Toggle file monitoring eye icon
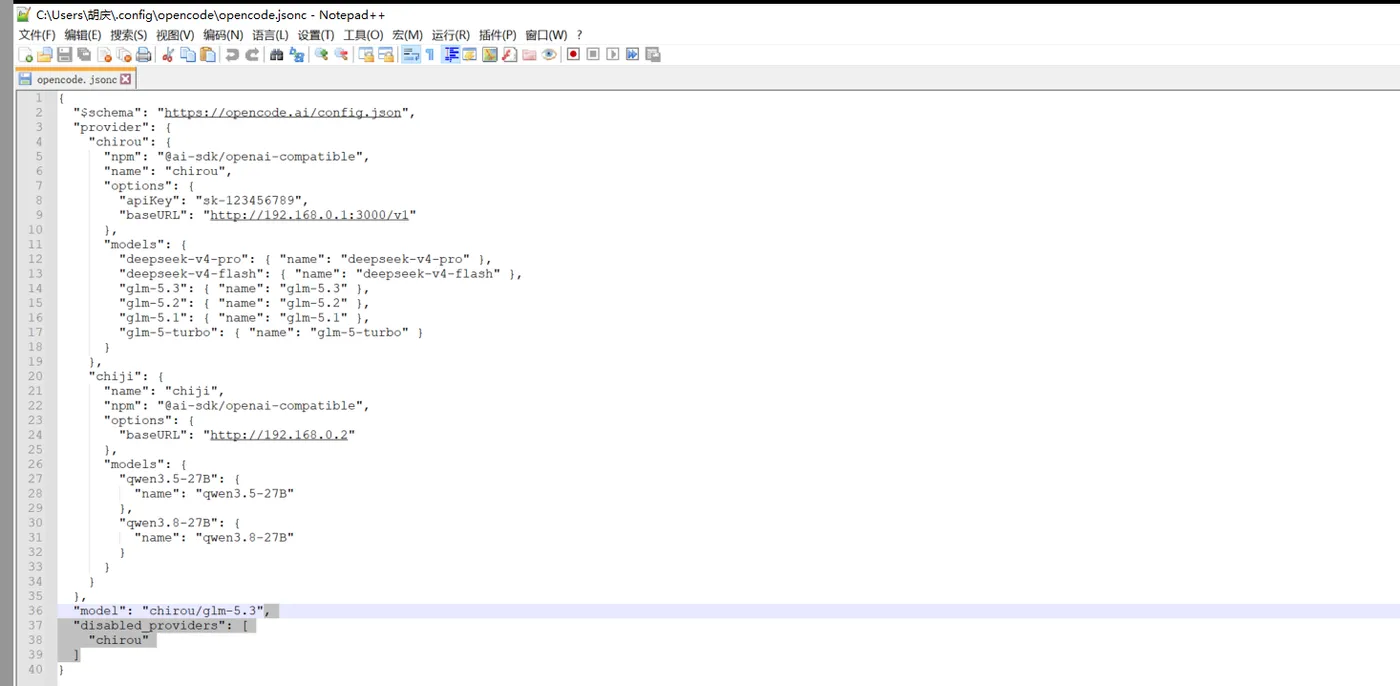The image size is (1400, 686). click(549, 54)
